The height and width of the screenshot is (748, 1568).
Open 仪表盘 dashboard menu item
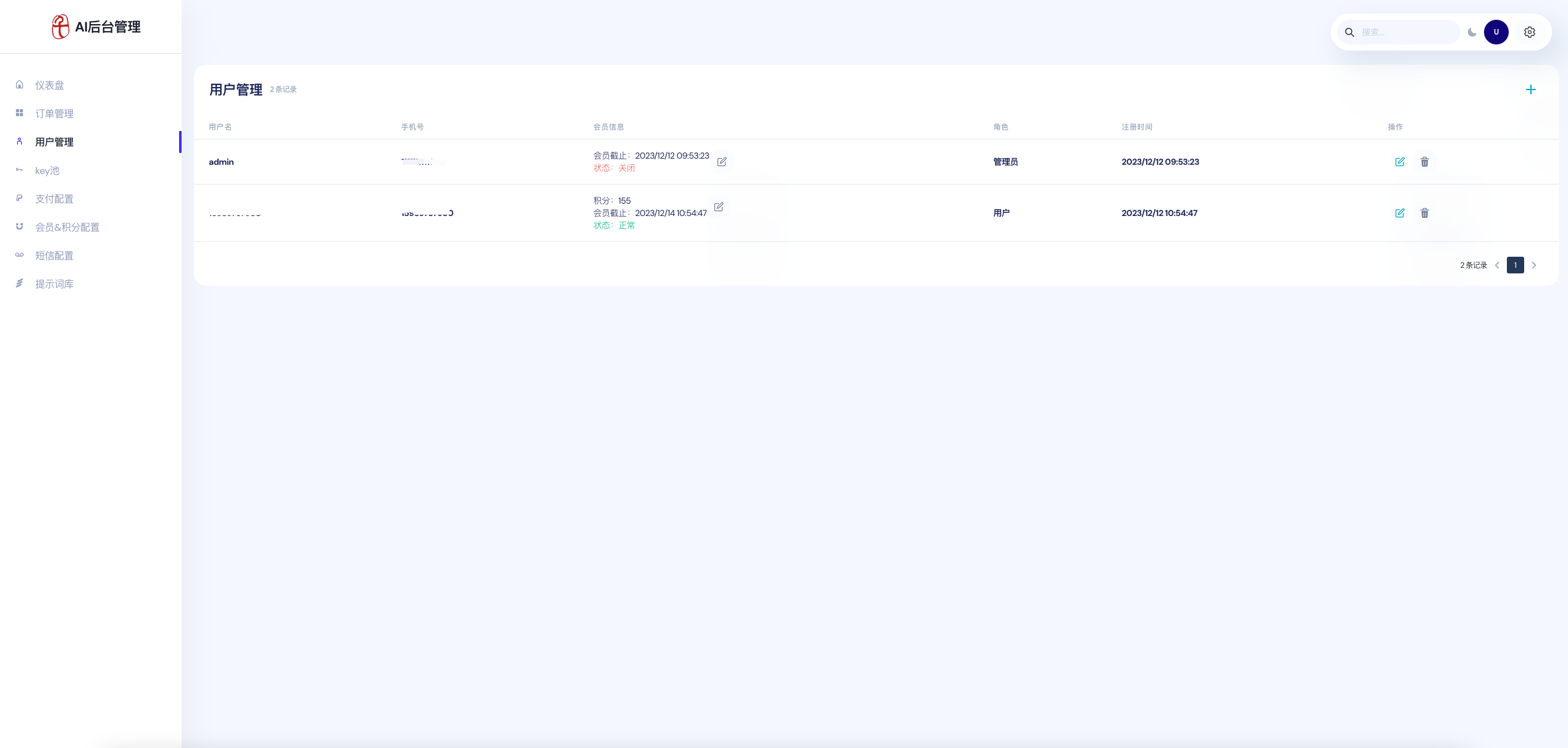[x=49, y=85]
